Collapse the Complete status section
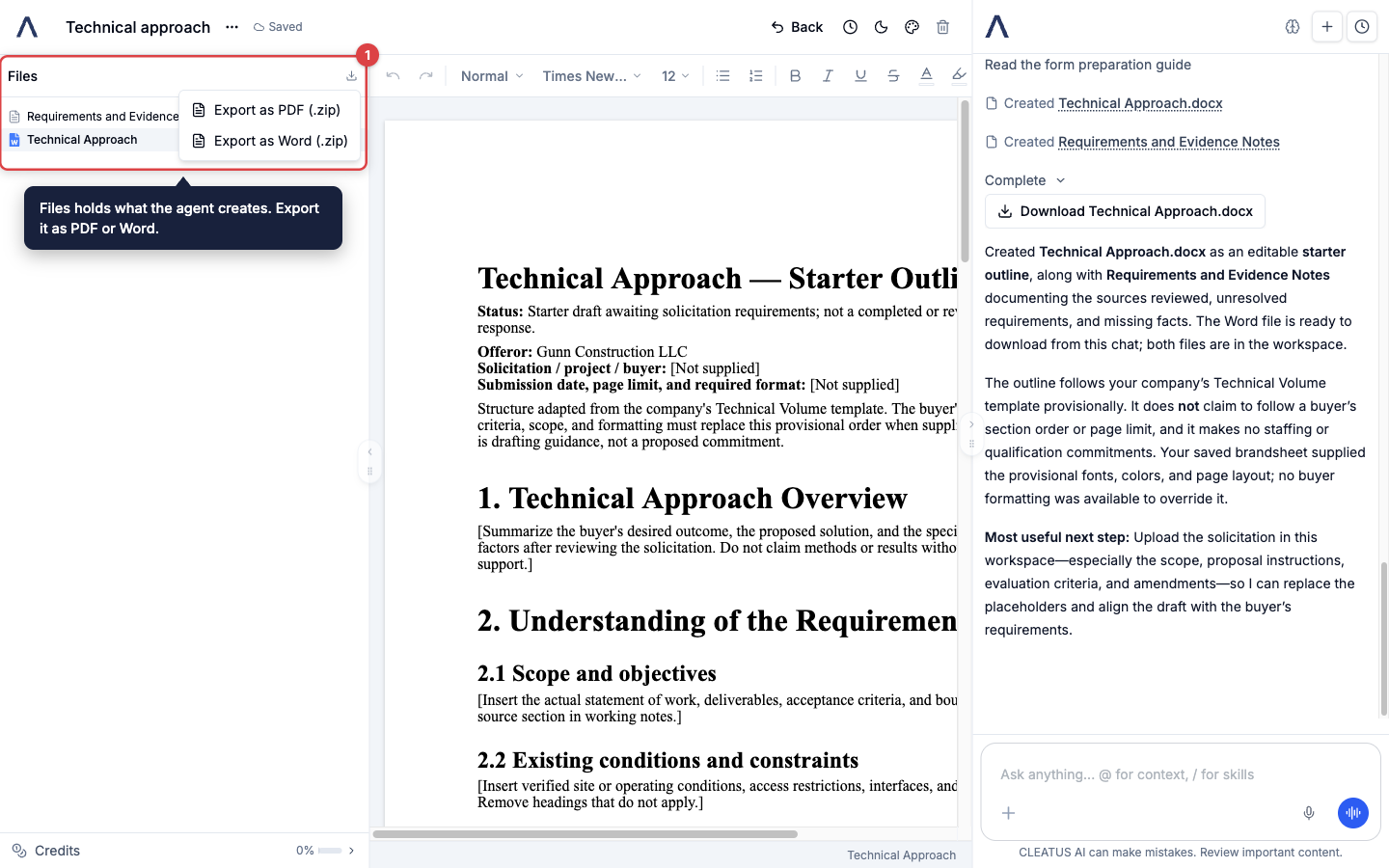1389x868 pixels. point(1024,180)
